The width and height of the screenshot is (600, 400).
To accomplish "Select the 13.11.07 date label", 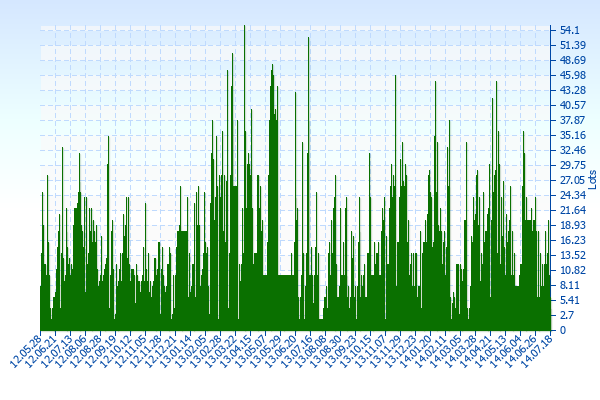I will pos(371,351).
